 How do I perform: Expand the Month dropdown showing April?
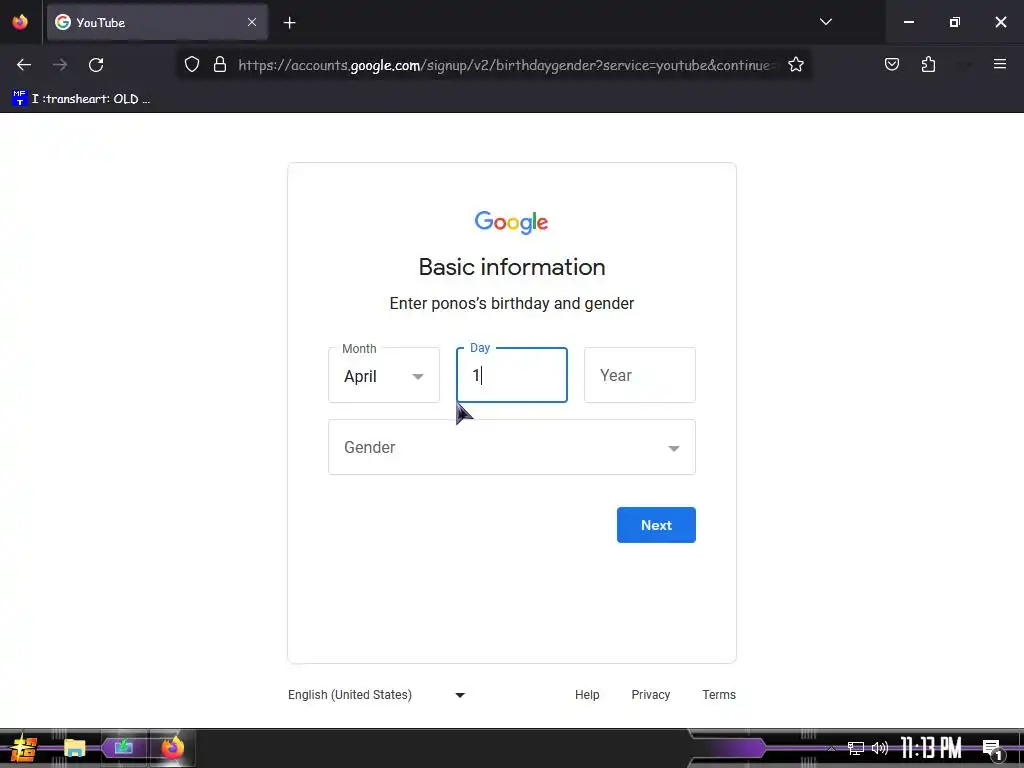383,376
